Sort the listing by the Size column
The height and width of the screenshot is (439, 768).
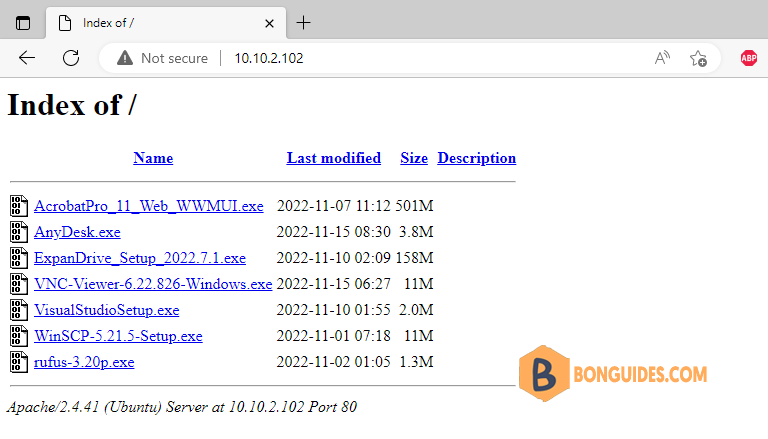pyautogui.click(x=414, y=158)
